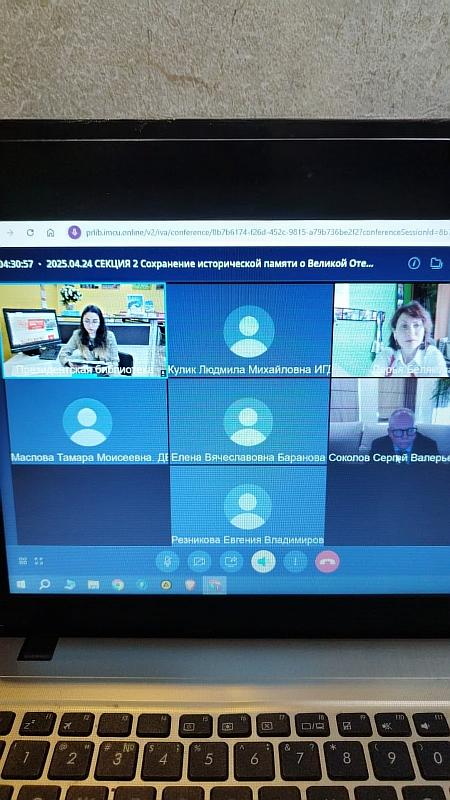450x800 pixels.
Task: Open the three-dot more options menu
Action: coord(295,562)
